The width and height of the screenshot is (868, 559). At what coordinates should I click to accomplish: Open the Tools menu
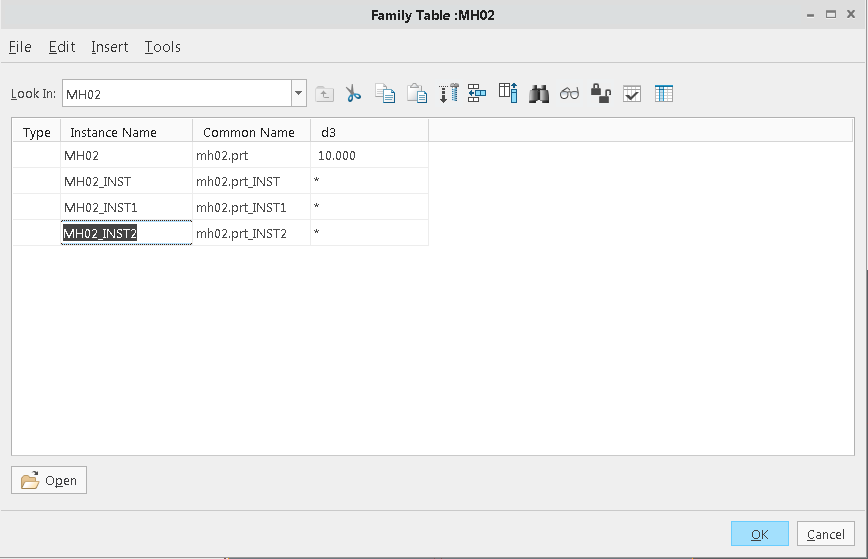[x=162, y=47]
